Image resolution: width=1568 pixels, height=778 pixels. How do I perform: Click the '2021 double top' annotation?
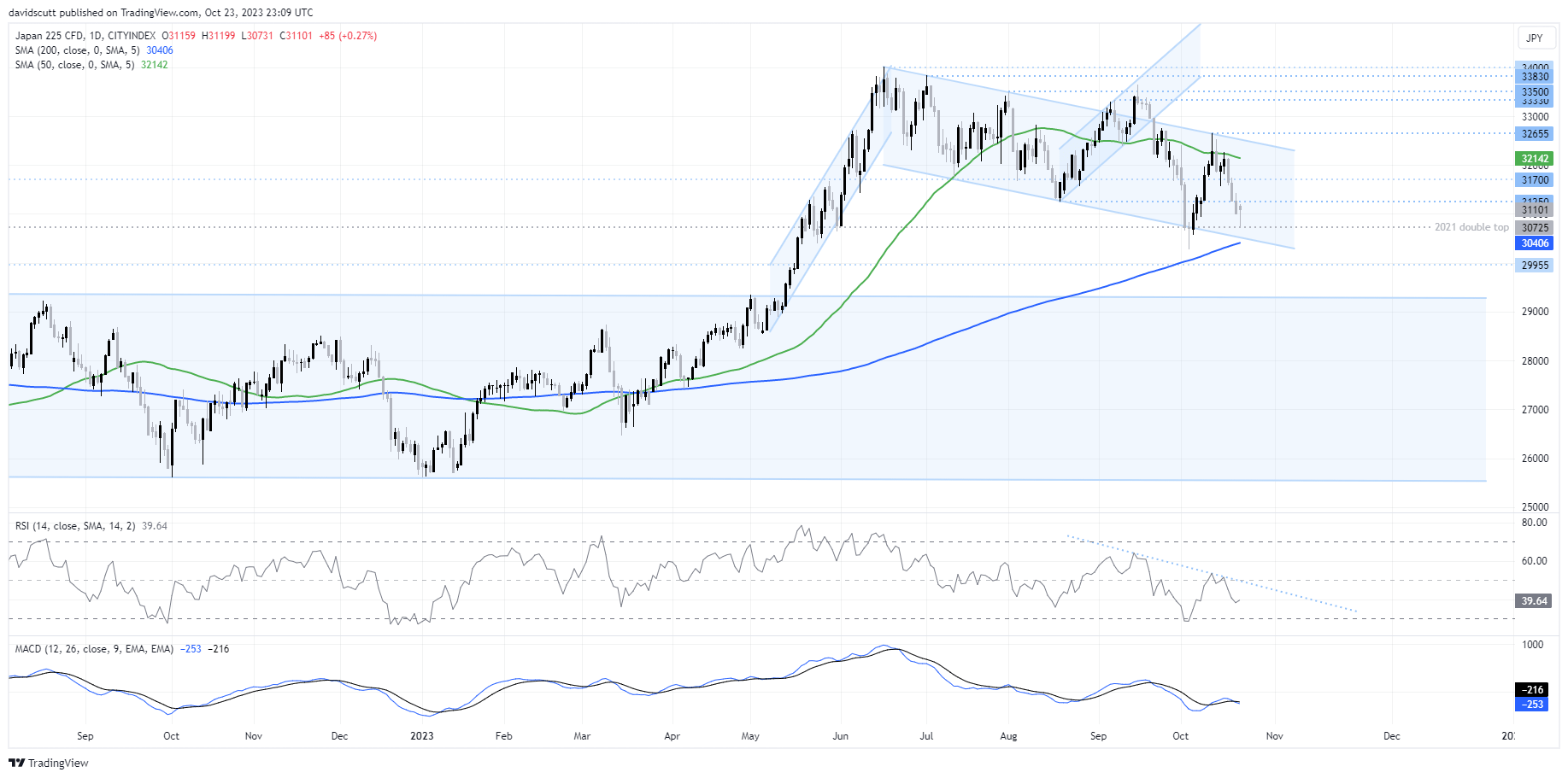tap(1471, 227)
